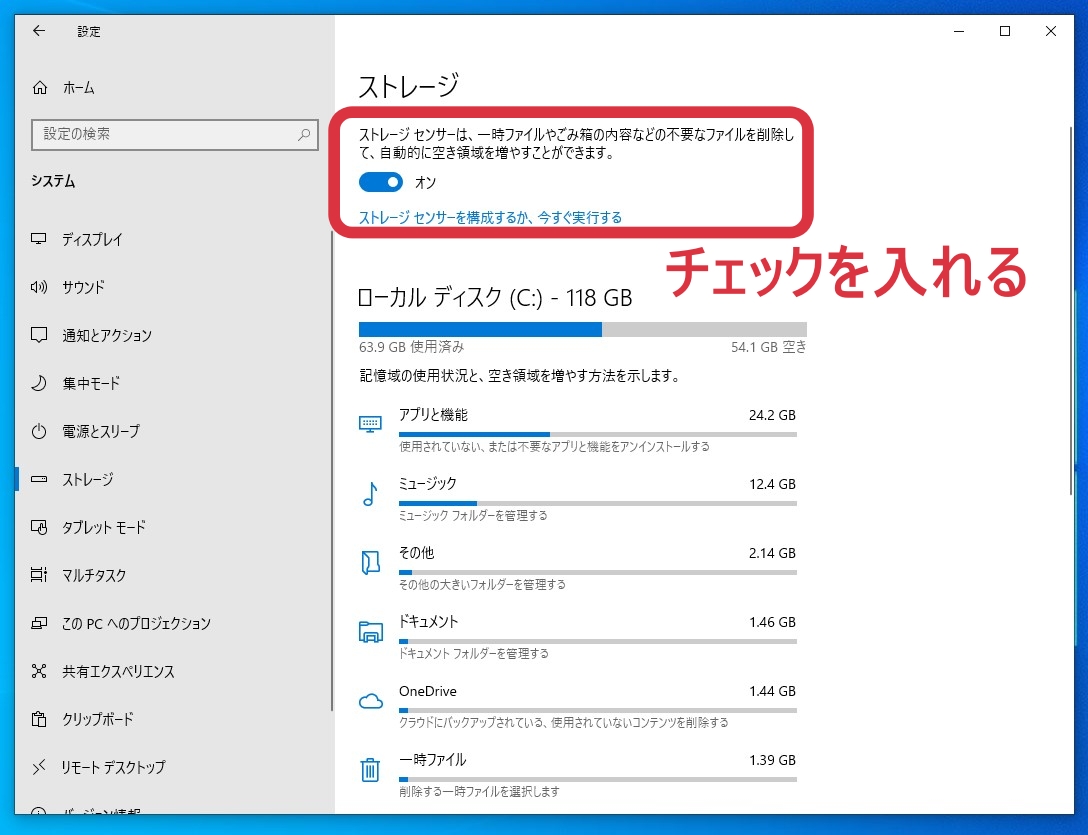Click the back arrow icon
Screen dimensions: 1088x835
[39, 31]
